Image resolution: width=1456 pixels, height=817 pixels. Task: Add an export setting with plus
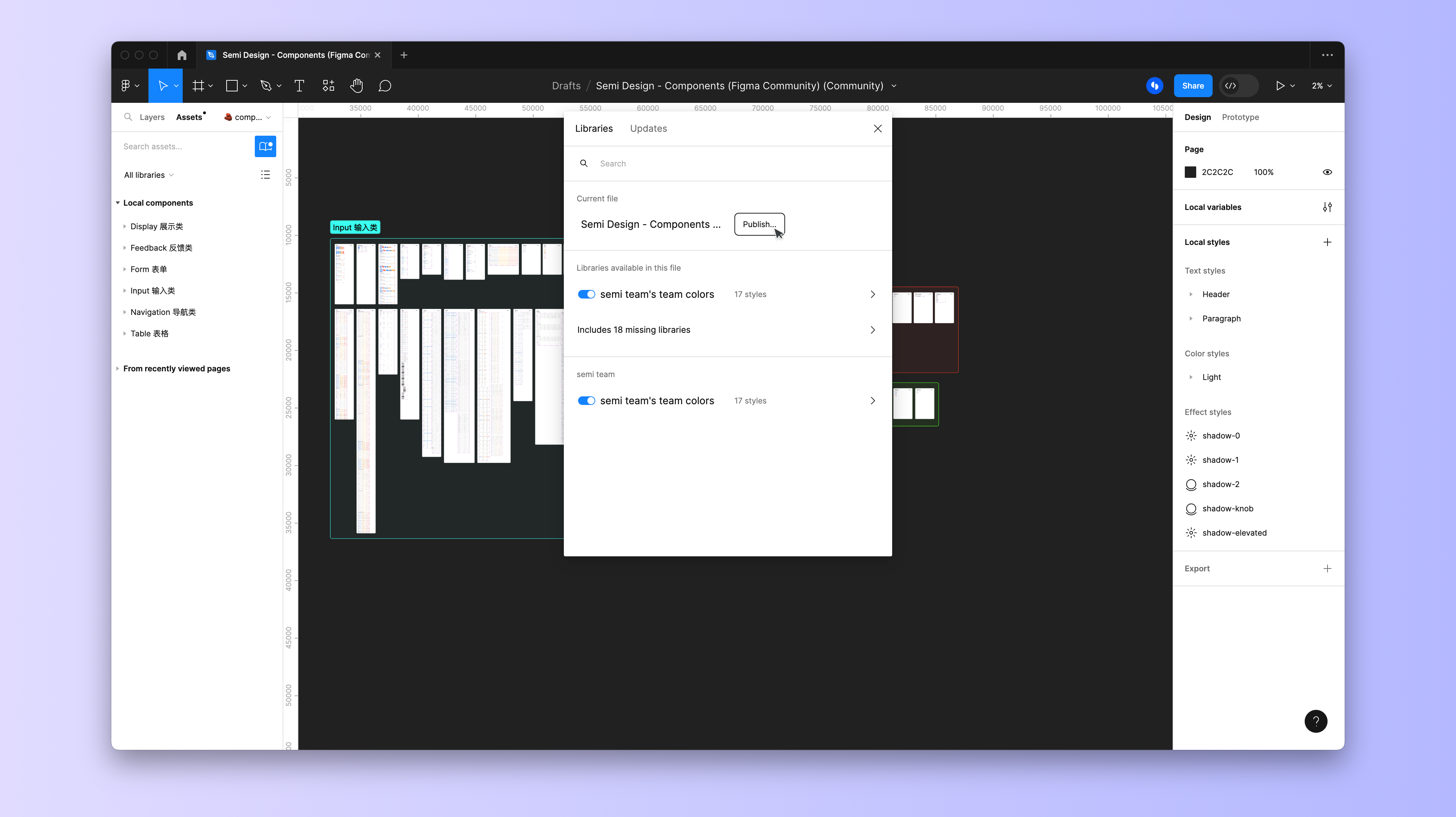pyautogui.click(x=1327, y=568)
